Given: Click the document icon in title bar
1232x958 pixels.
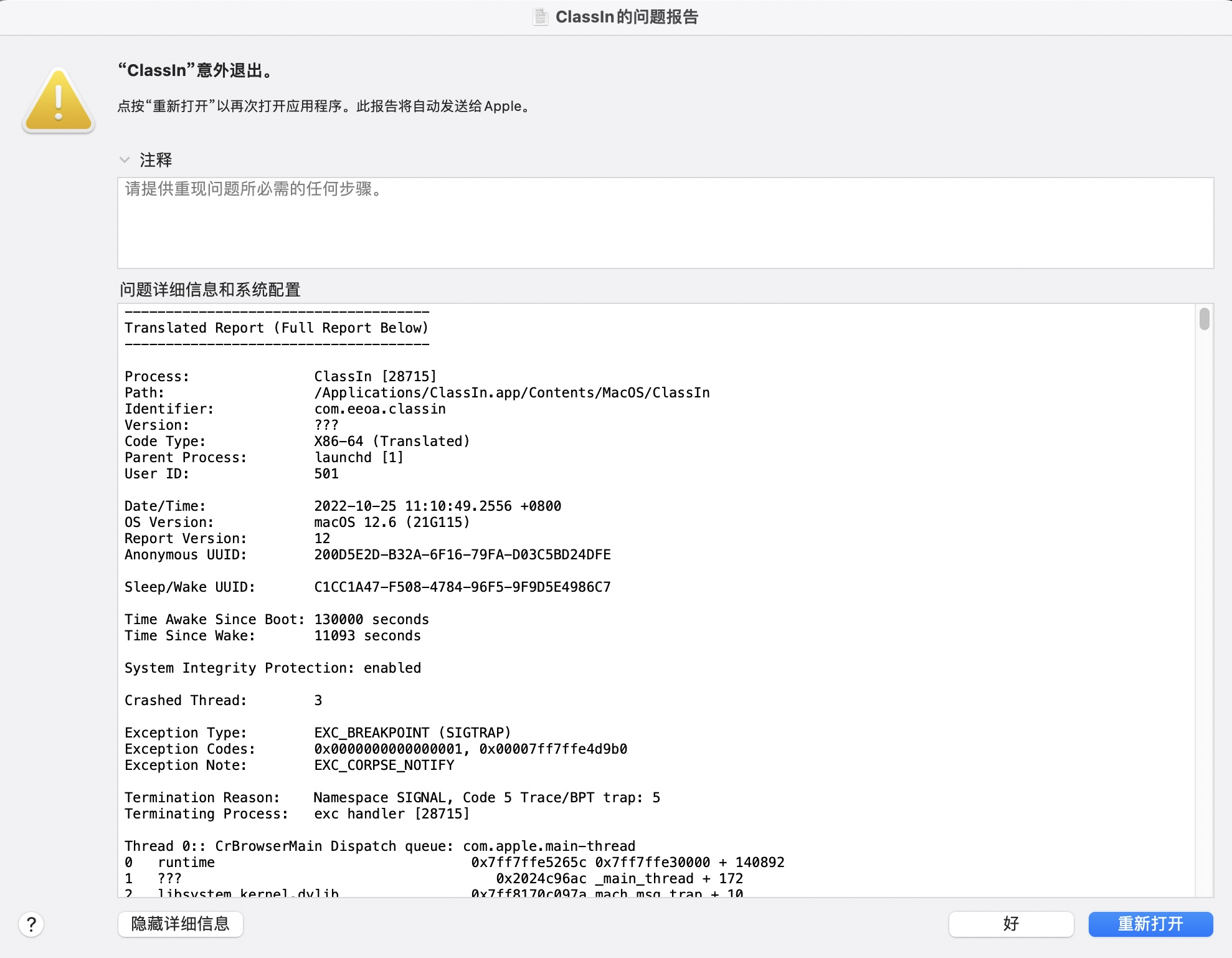Looking at the screenshot, I should 541,17.
